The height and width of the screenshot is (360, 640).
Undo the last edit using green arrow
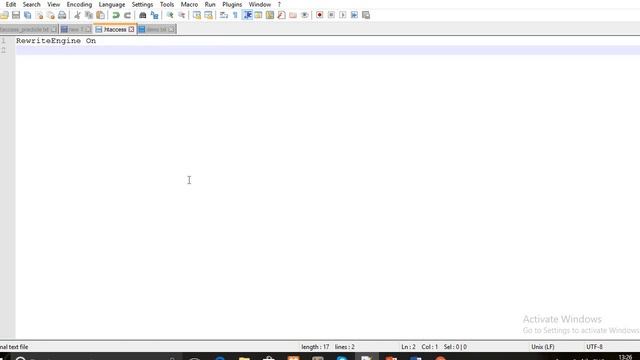[x=116, y=15]
